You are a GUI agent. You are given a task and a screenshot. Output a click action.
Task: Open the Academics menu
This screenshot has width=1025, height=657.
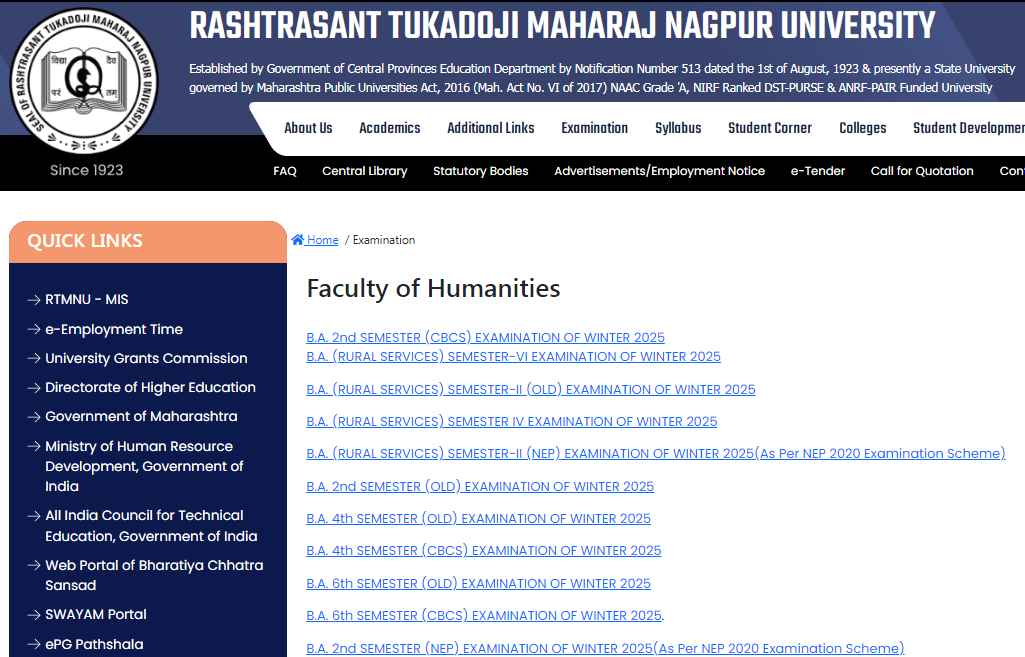389,127
